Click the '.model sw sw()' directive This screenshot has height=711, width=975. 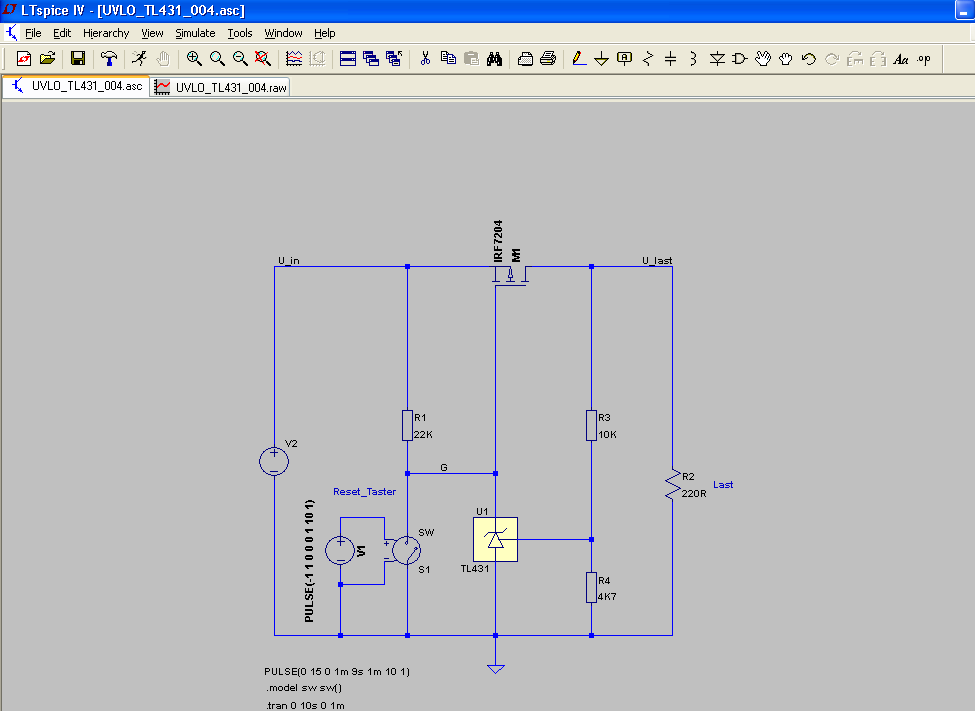tap(304, 688)
